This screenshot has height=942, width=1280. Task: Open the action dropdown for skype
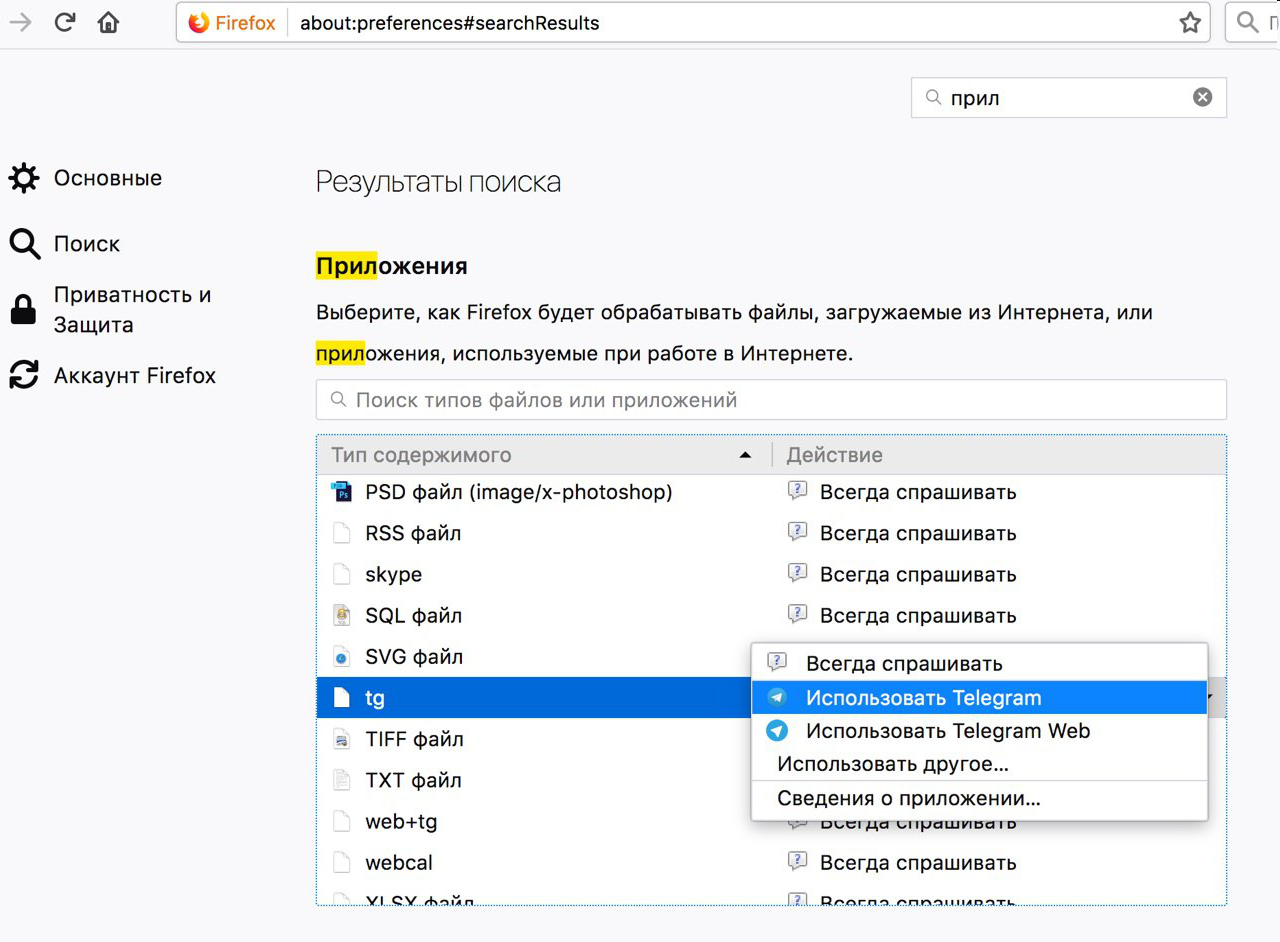(1000, 574)
